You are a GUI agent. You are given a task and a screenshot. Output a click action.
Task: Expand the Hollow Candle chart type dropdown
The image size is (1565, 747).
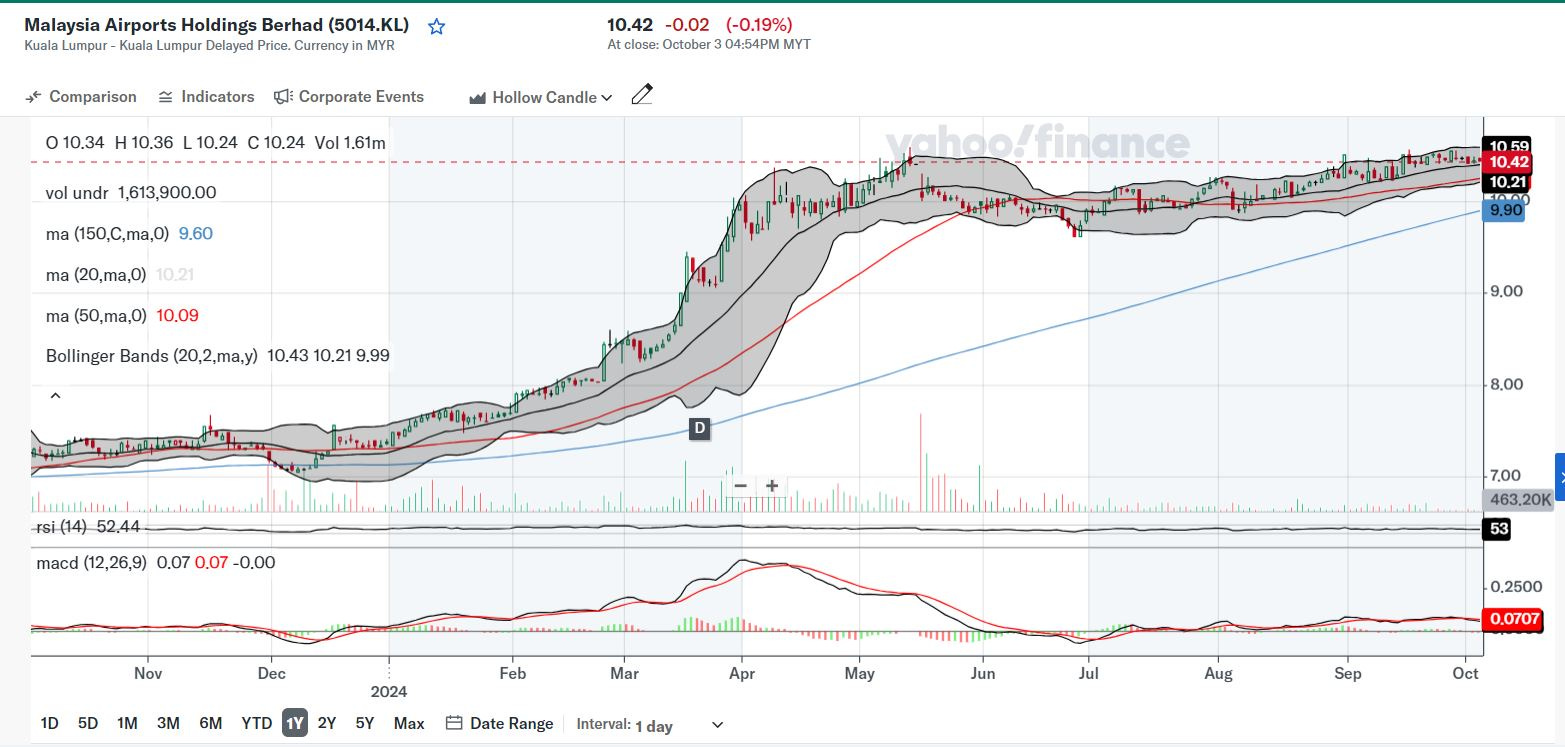tap(540, 97)
